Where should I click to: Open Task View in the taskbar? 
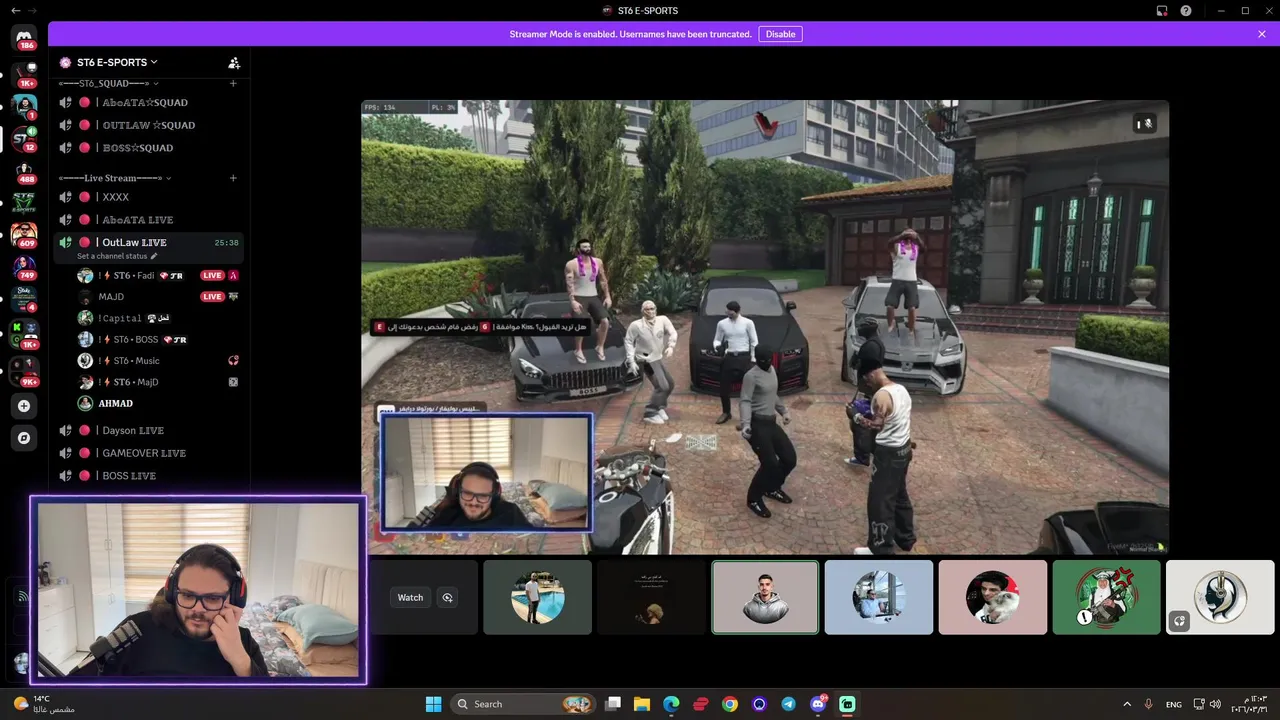point(613,704)
